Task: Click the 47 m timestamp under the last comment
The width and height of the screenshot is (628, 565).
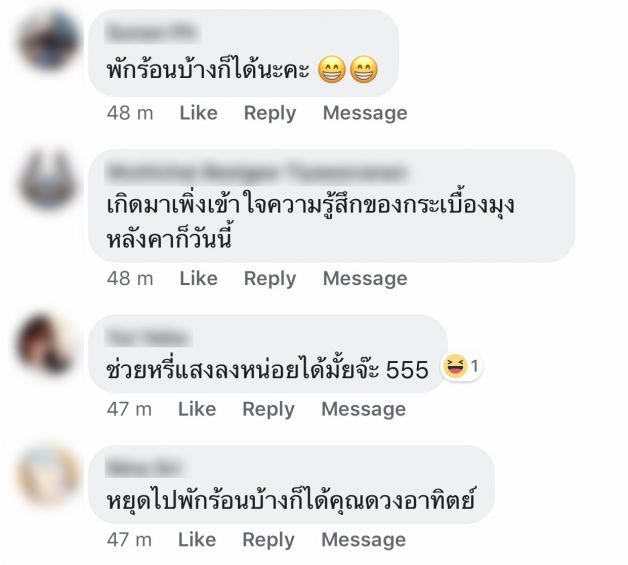Action: (129, 539)
